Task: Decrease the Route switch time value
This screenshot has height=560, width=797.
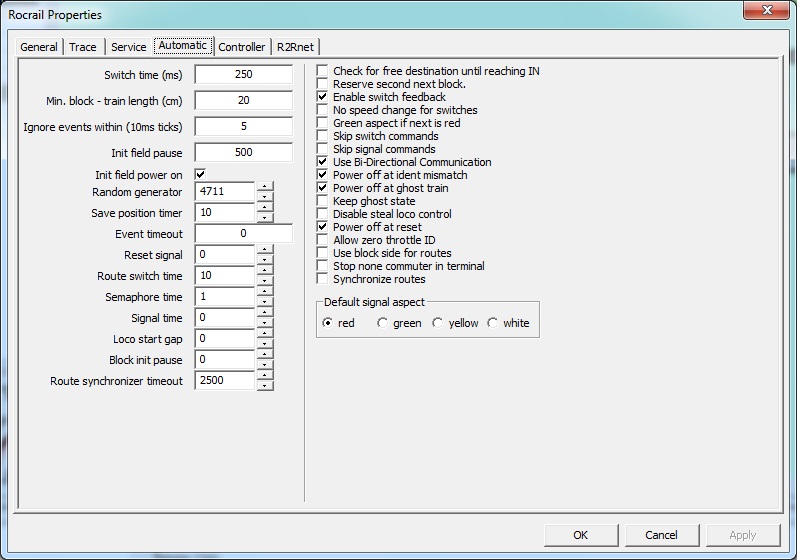Action: click(x=265, y=281)
